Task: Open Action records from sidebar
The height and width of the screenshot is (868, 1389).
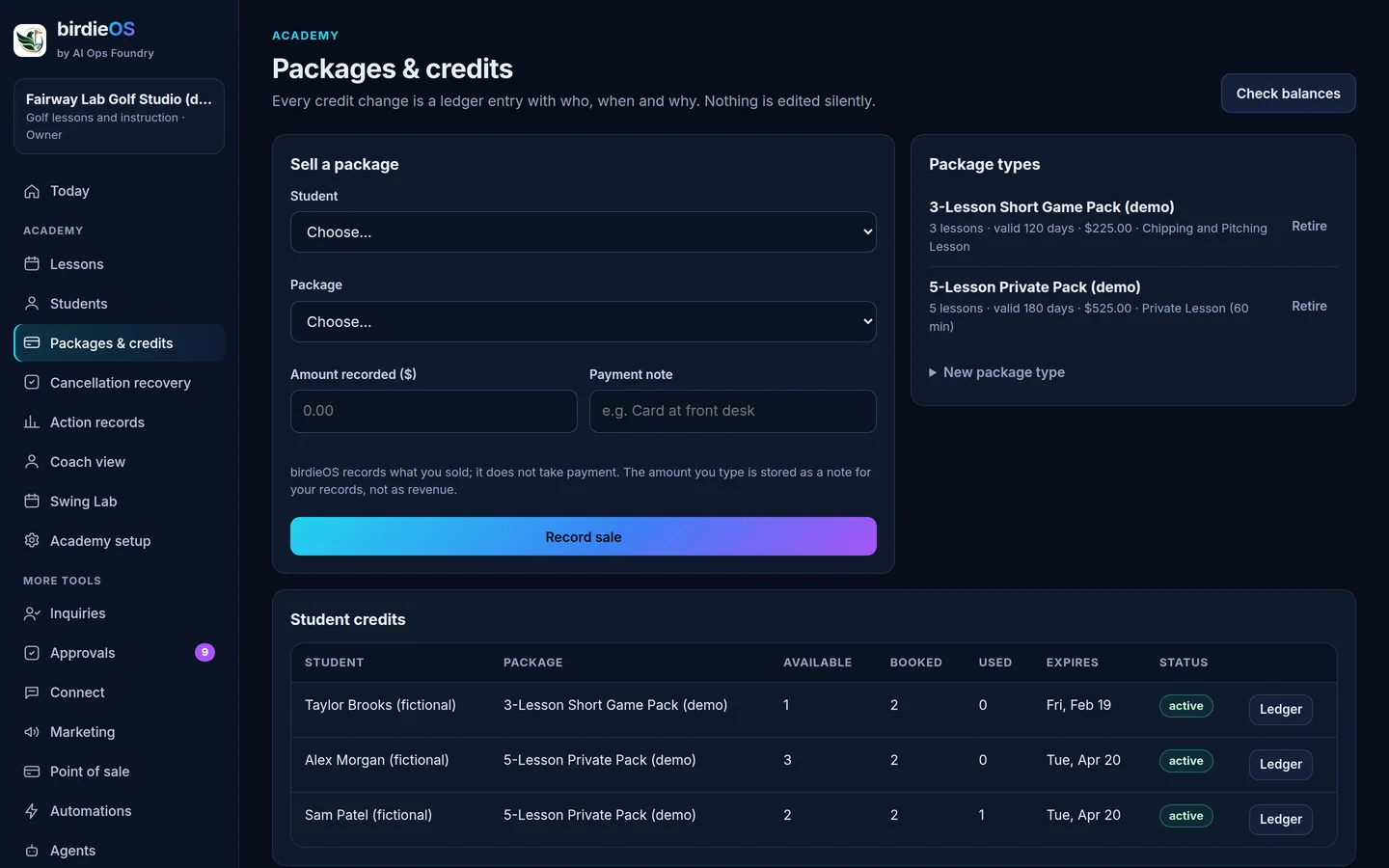Action: point(119,422)
